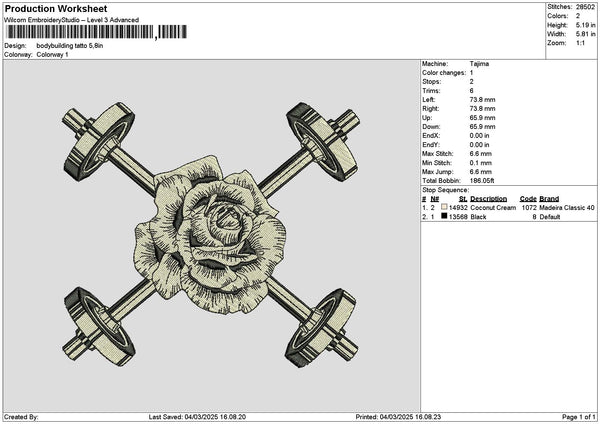Click the Coconut Cream color swatch
Screen dimensions: 600x424
pos(444,207)
